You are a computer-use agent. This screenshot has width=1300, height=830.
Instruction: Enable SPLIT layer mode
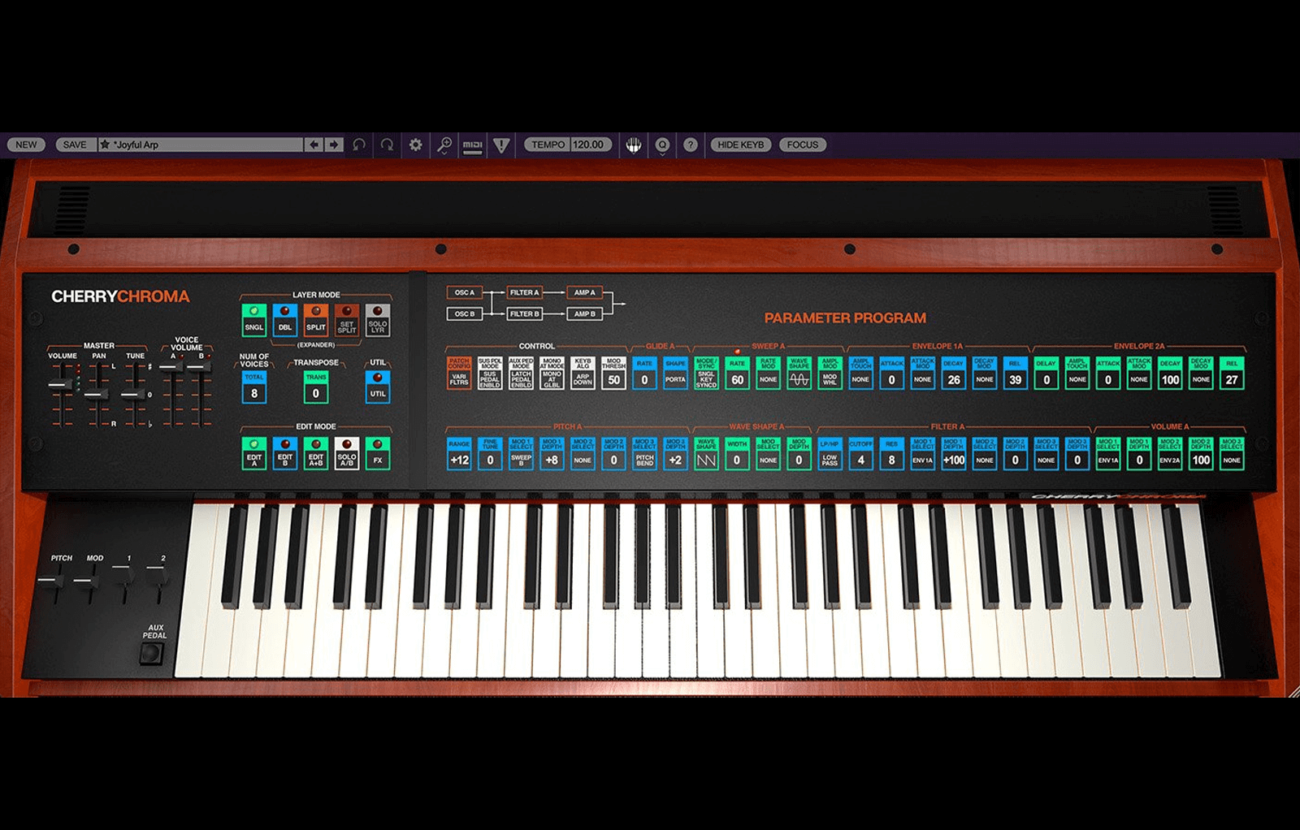(316, 320)
